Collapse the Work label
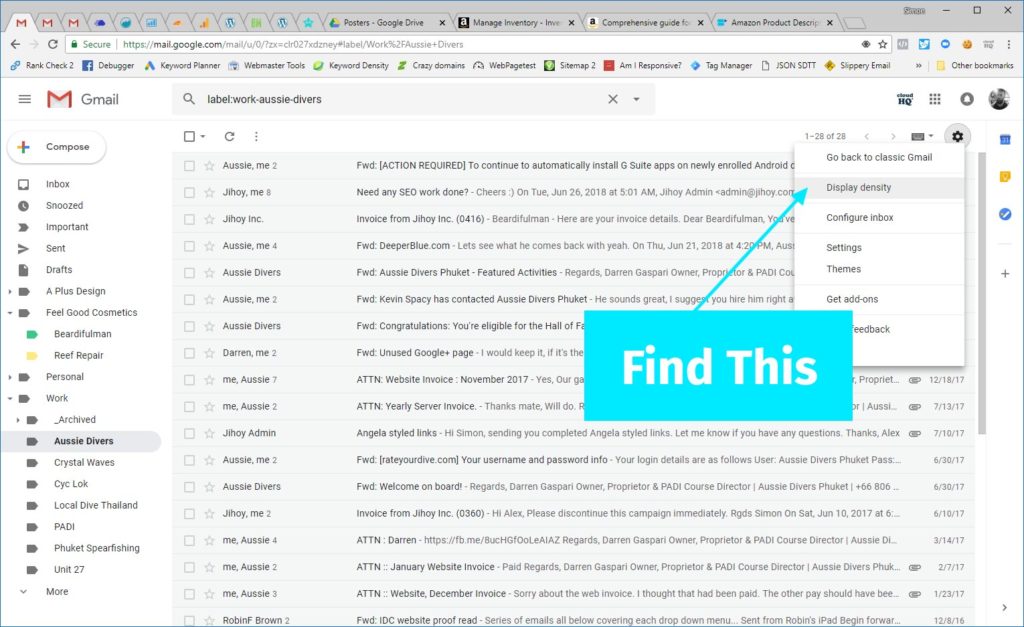 (10, 398)
